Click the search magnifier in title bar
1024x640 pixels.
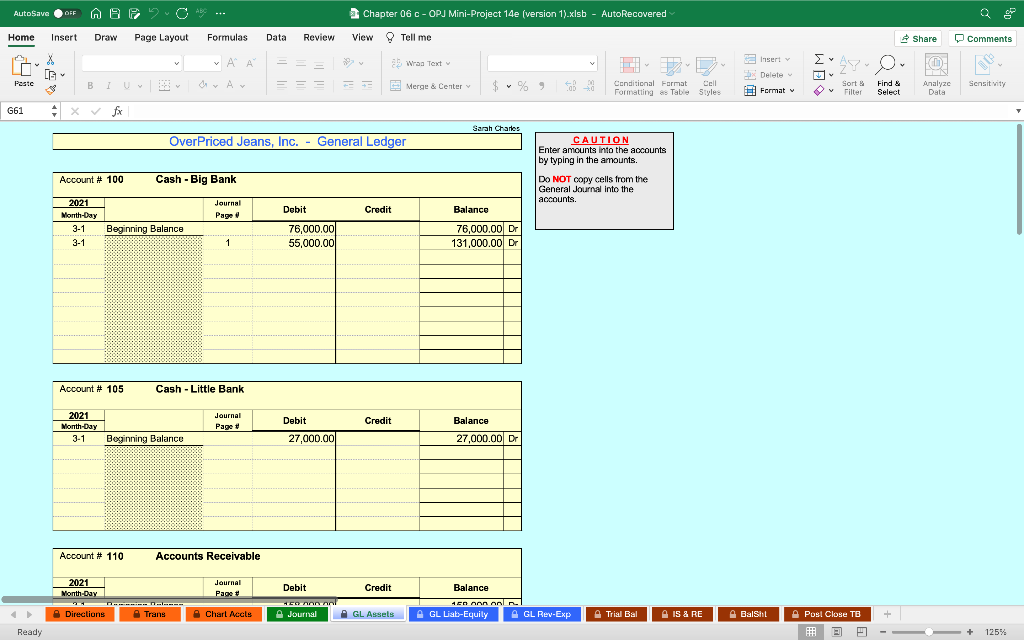(985, 13)
